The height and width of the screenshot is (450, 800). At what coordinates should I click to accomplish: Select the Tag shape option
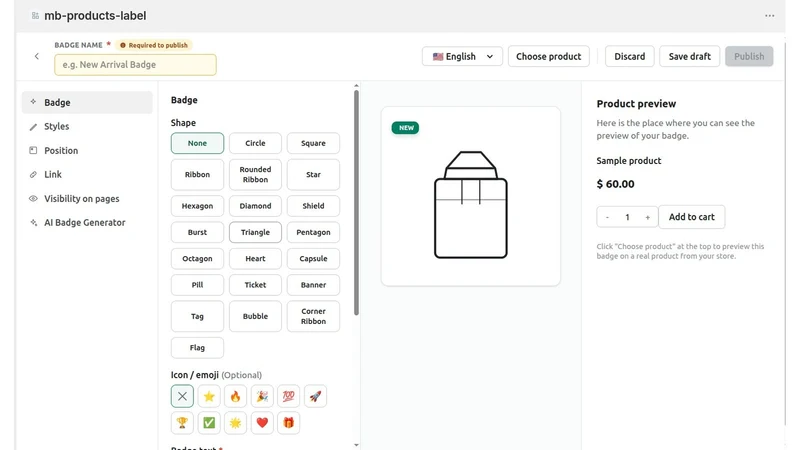click(x=197, y=316)
